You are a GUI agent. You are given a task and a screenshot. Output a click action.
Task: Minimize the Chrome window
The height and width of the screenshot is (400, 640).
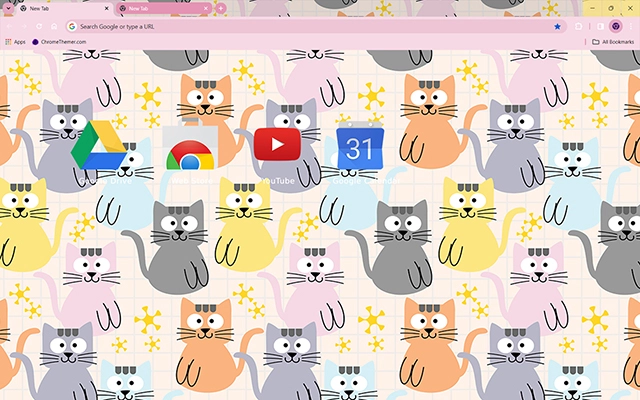click(592, 8)
